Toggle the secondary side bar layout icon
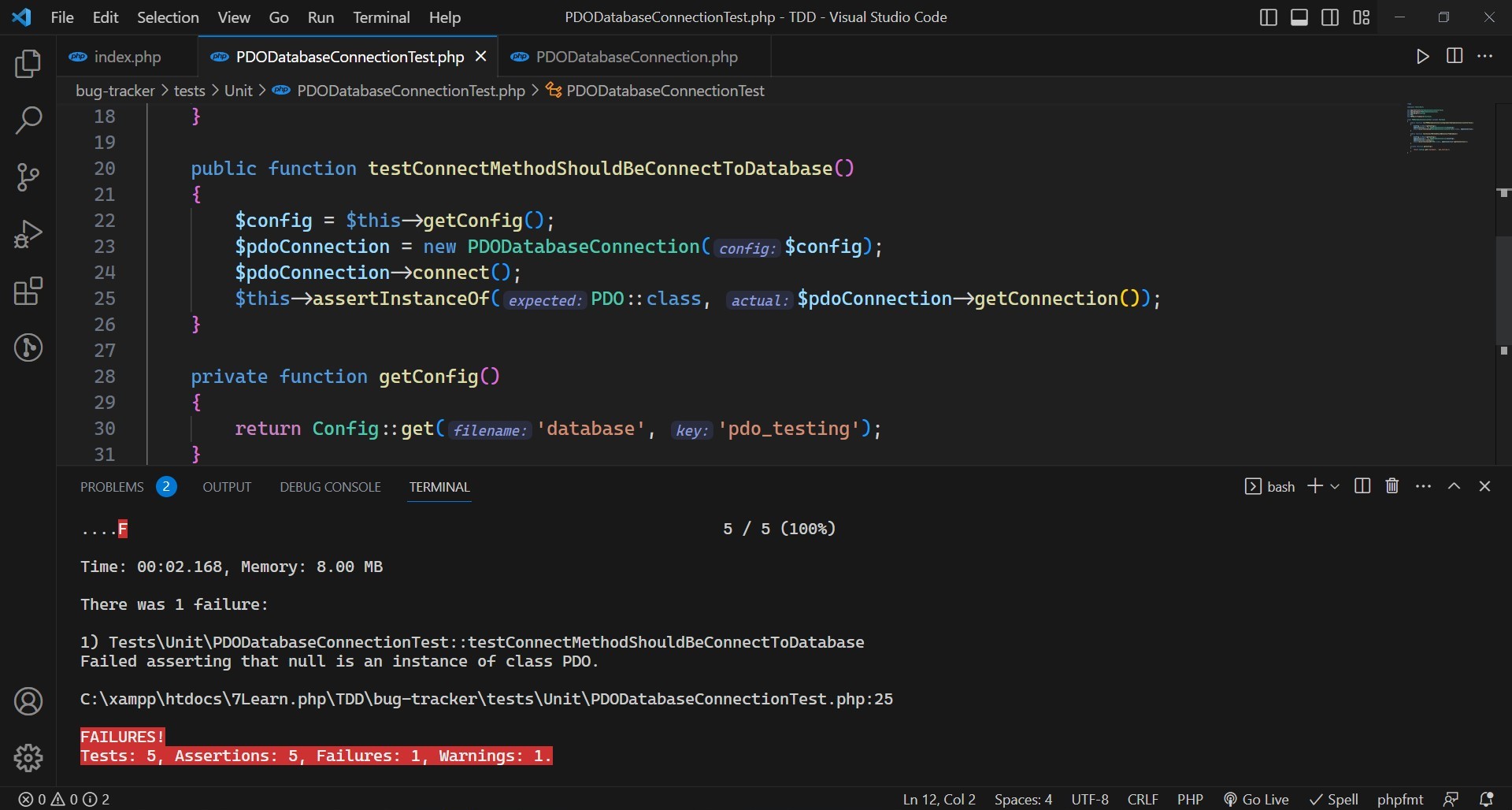The height and width of the screenshot is (810, 1512). (x=1330, y=17)
